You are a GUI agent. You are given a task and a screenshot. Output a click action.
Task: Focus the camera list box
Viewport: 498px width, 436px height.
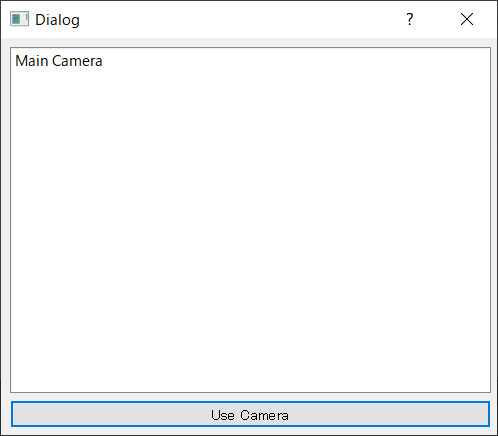(250, 220)
